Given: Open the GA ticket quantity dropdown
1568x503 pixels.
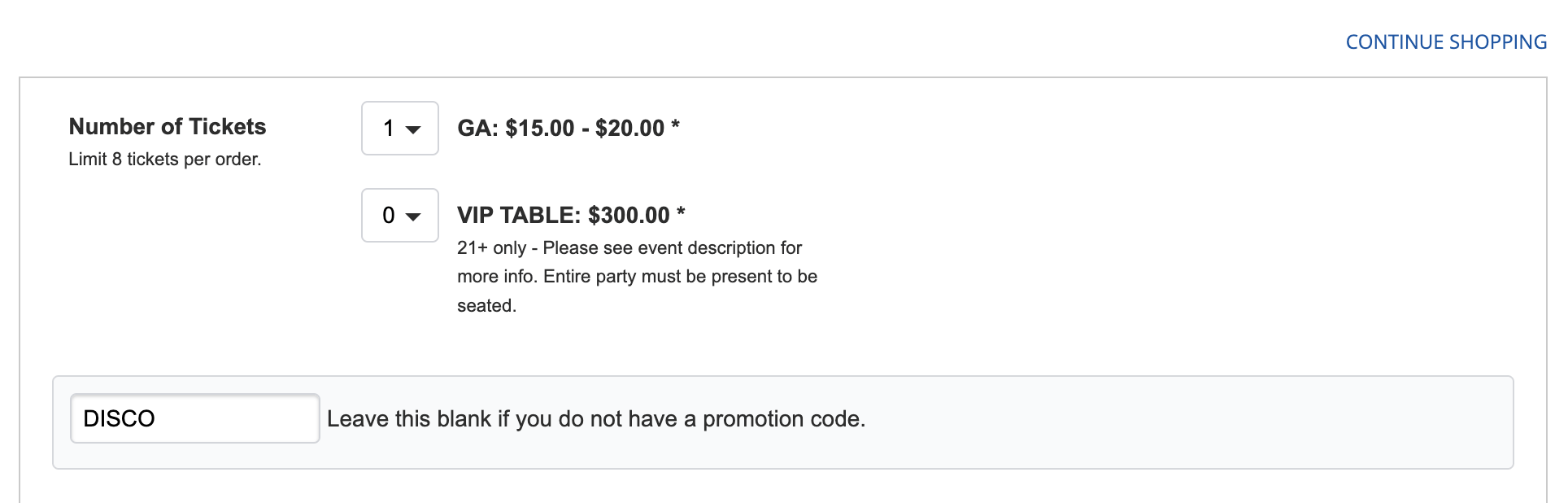Looking at the screenshot, I should 399,129.
